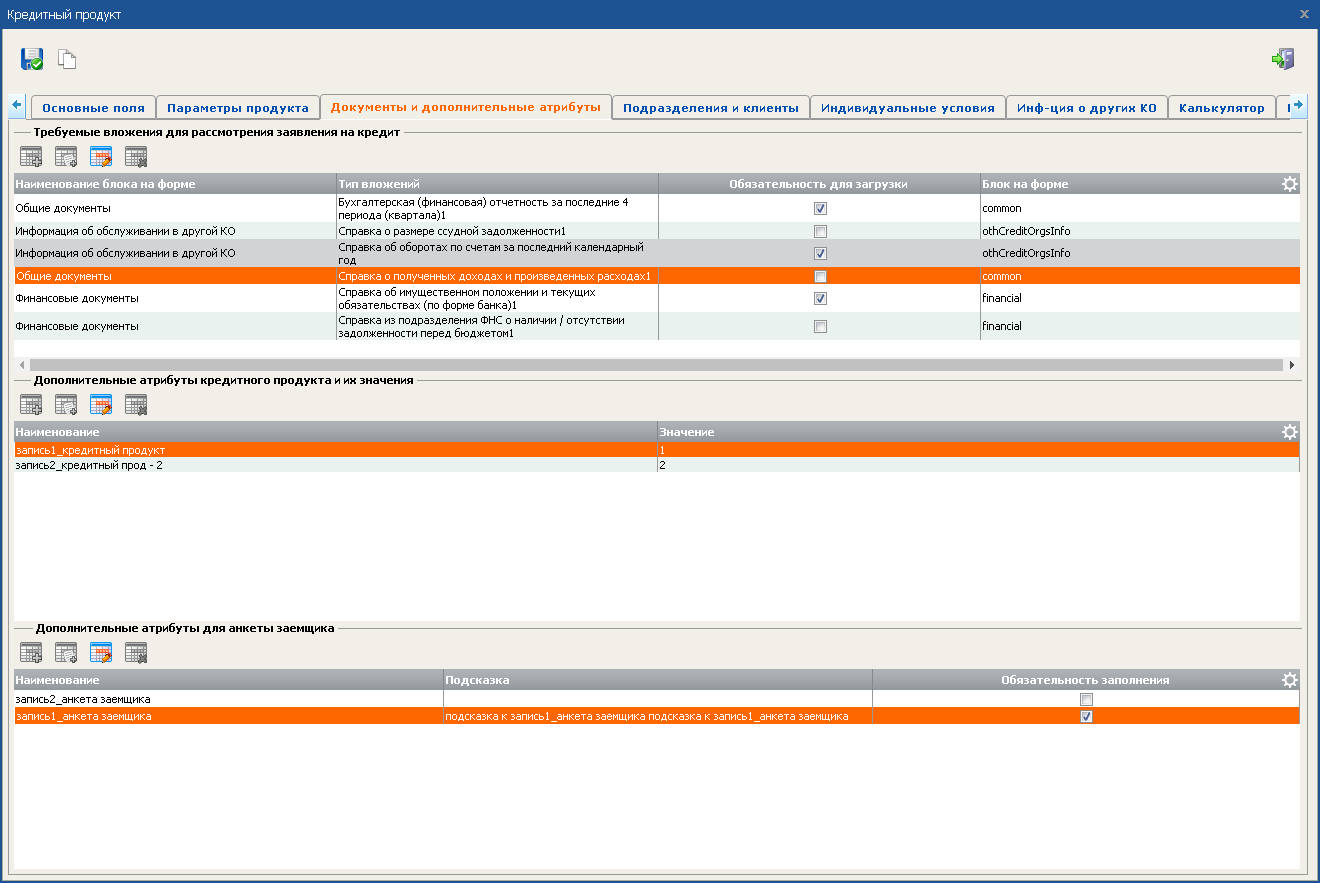Open column settings gear of required attachments table
This screenshot has height=883, width=1320.
coord(1290,184)
